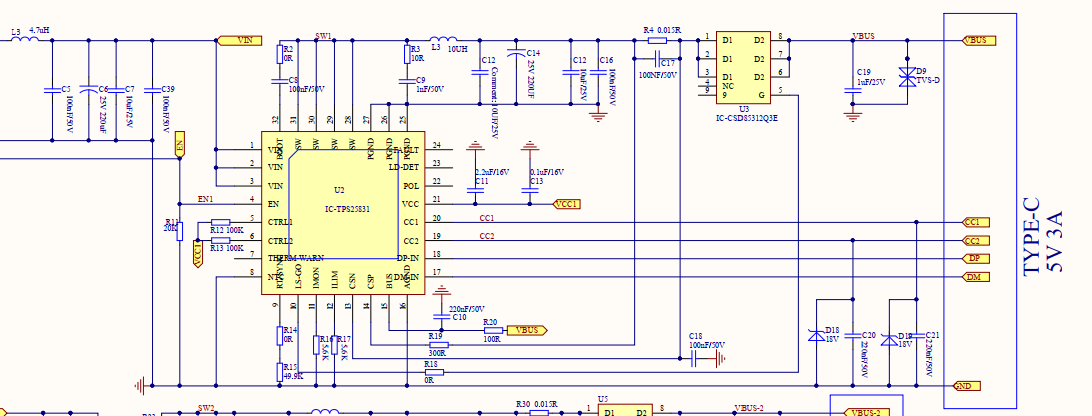
Task: Click the SW1 net label
Action: (323, 35)
